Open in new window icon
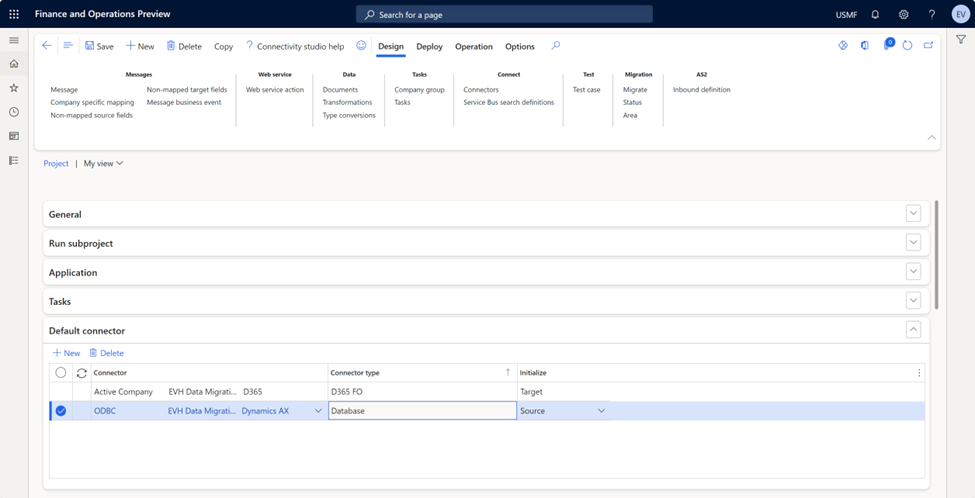Image resolution: width=975 pixels, height=498 pixels. [x=928, y=45]
